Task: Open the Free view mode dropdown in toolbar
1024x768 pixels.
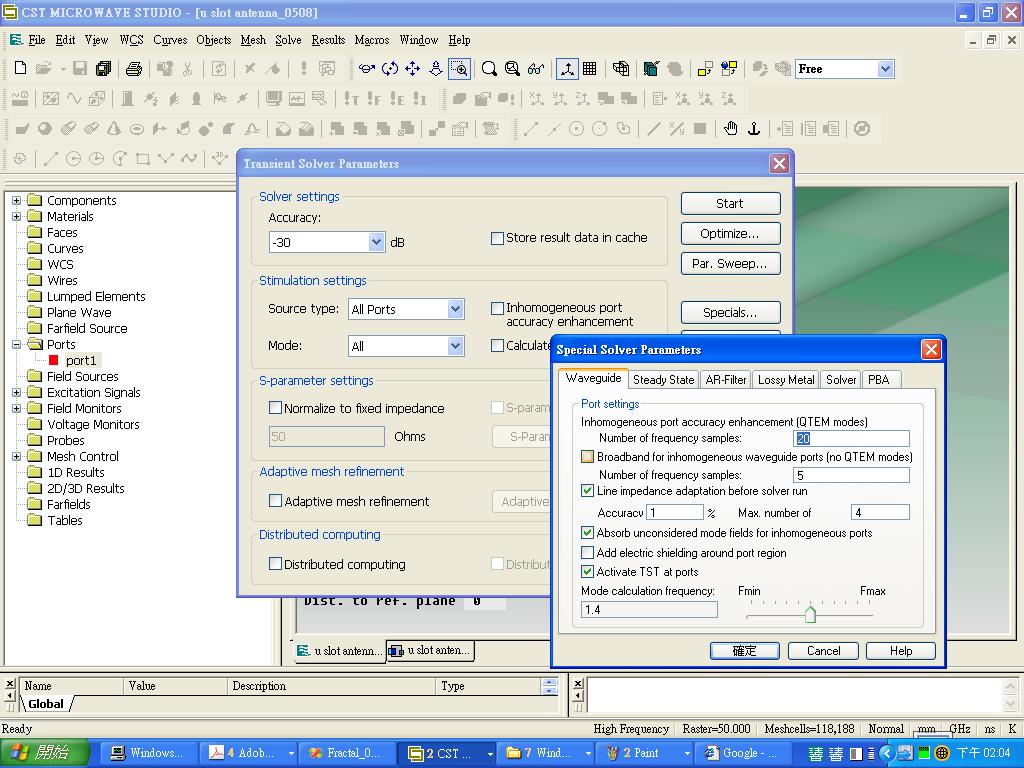Action: 885,69
